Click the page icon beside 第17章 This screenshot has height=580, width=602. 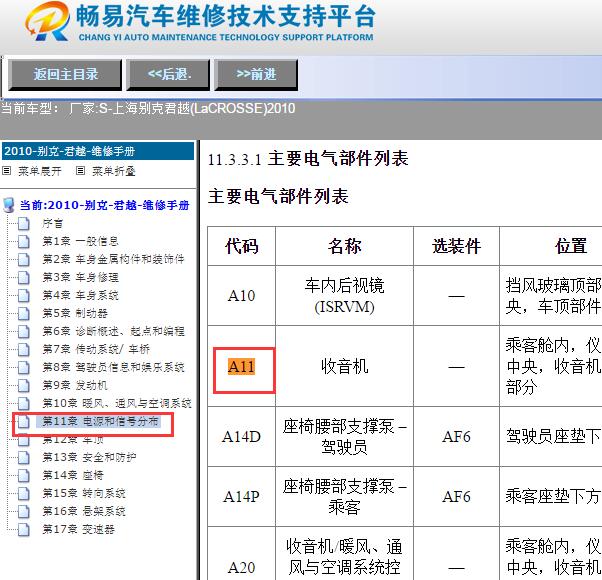(24, 530)
